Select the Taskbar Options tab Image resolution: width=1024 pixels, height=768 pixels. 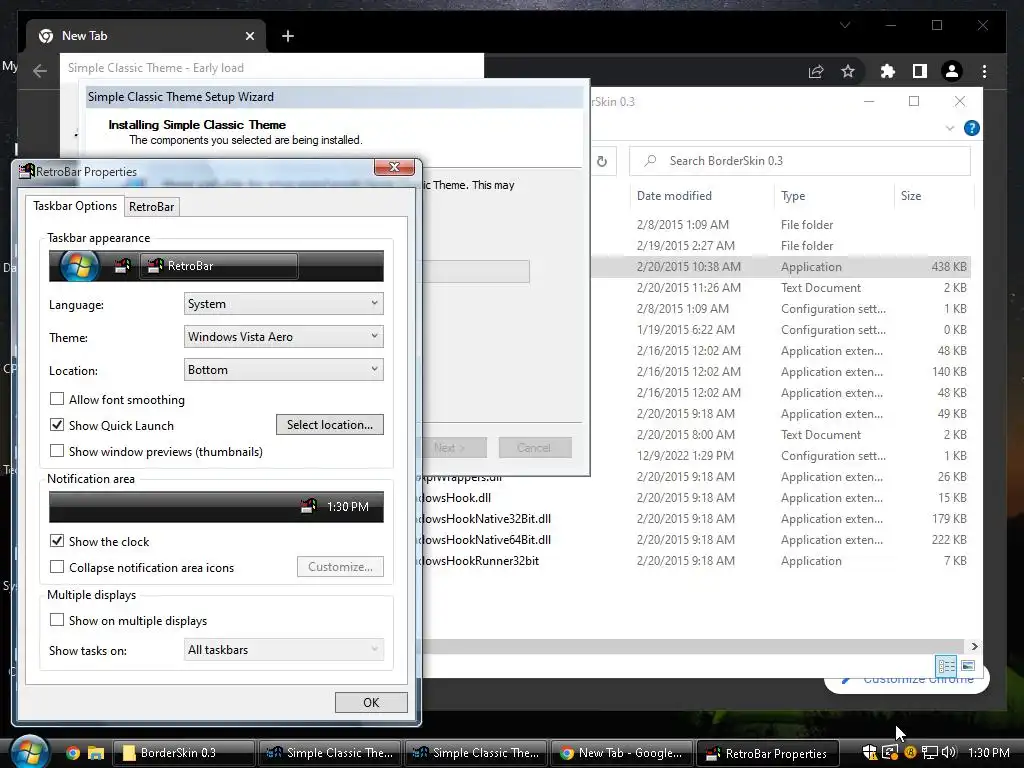tap(74, 206)
